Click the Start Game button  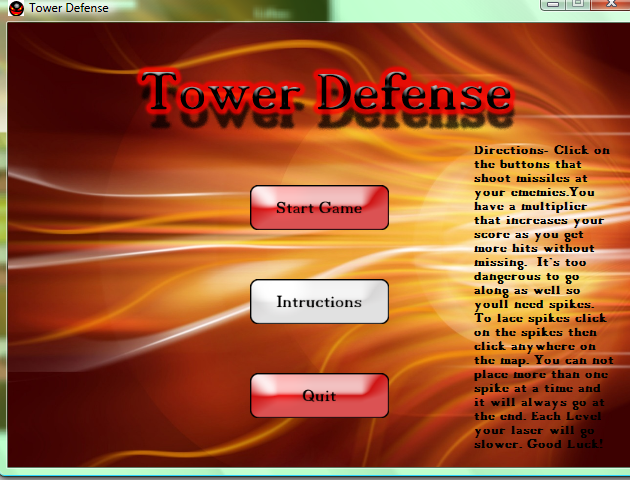pyautogui.click(x=319, y=208)
